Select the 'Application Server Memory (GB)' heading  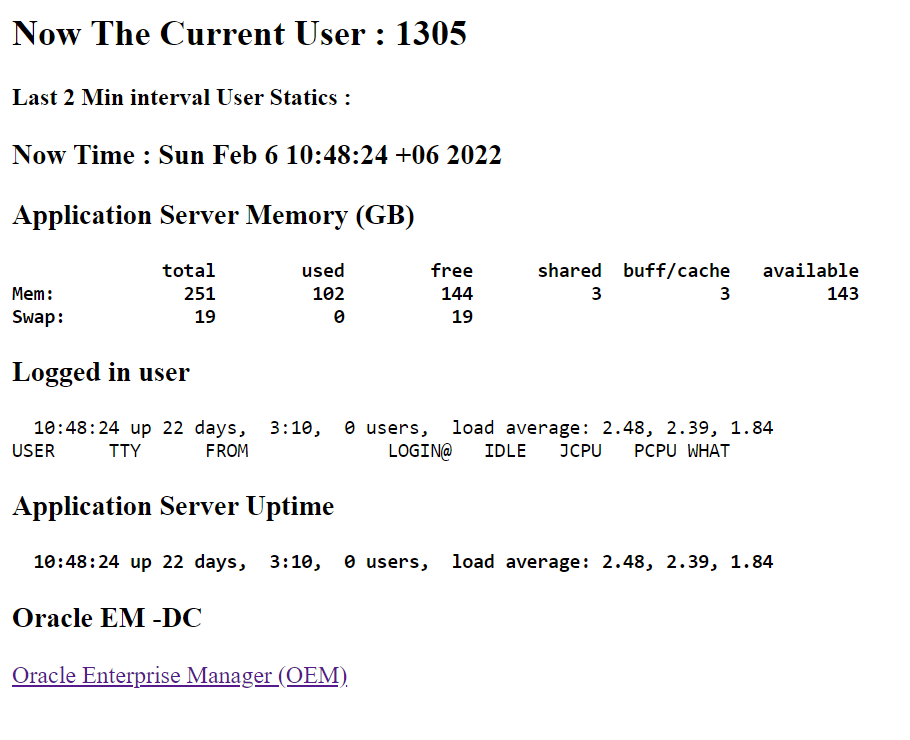point(213,215)
